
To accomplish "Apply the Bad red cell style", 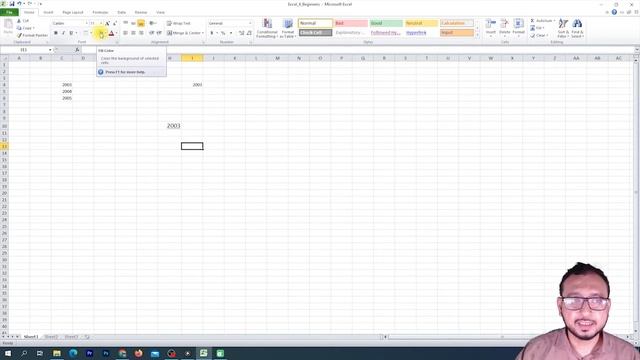I will (x=351, y=23).
